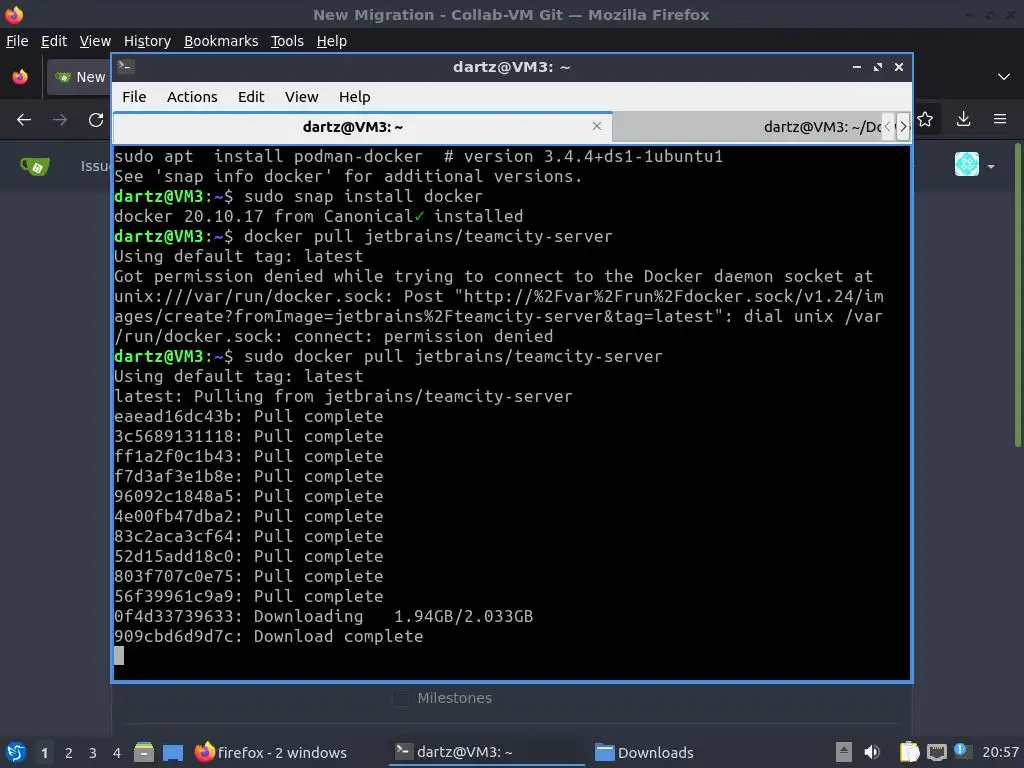The height and width of the screenshot is (768, 1024).
Task: Open the update notifier tray icon
Action: [x=961, y=750]
